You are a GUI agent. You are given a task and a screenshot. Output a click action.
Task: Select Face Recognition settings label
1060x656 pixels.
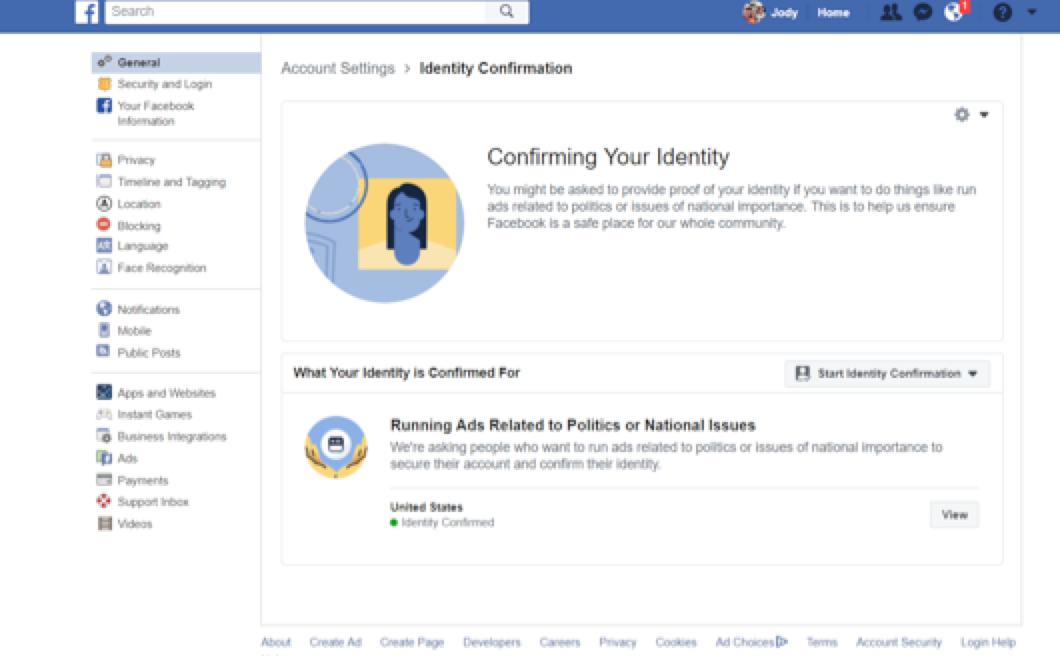click(162, 268)
